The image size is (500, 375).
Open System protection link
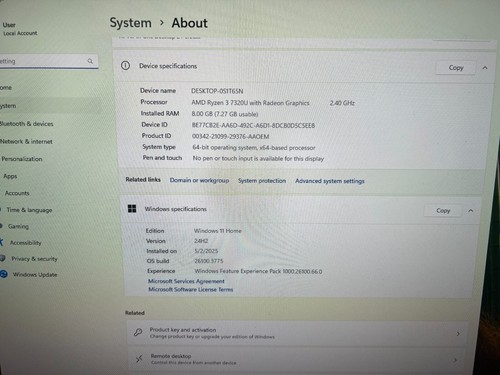(262, 181)
